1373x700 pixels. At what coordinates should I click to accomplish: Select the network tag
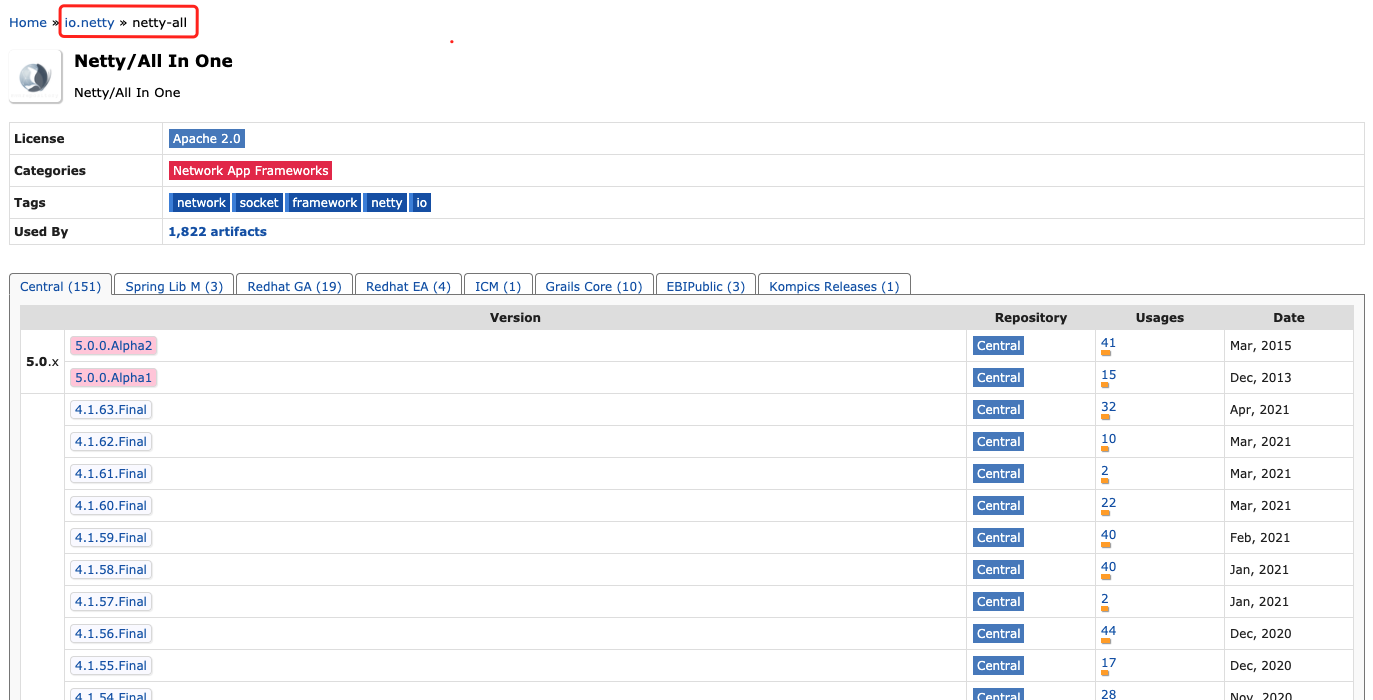tap(200, 203)
